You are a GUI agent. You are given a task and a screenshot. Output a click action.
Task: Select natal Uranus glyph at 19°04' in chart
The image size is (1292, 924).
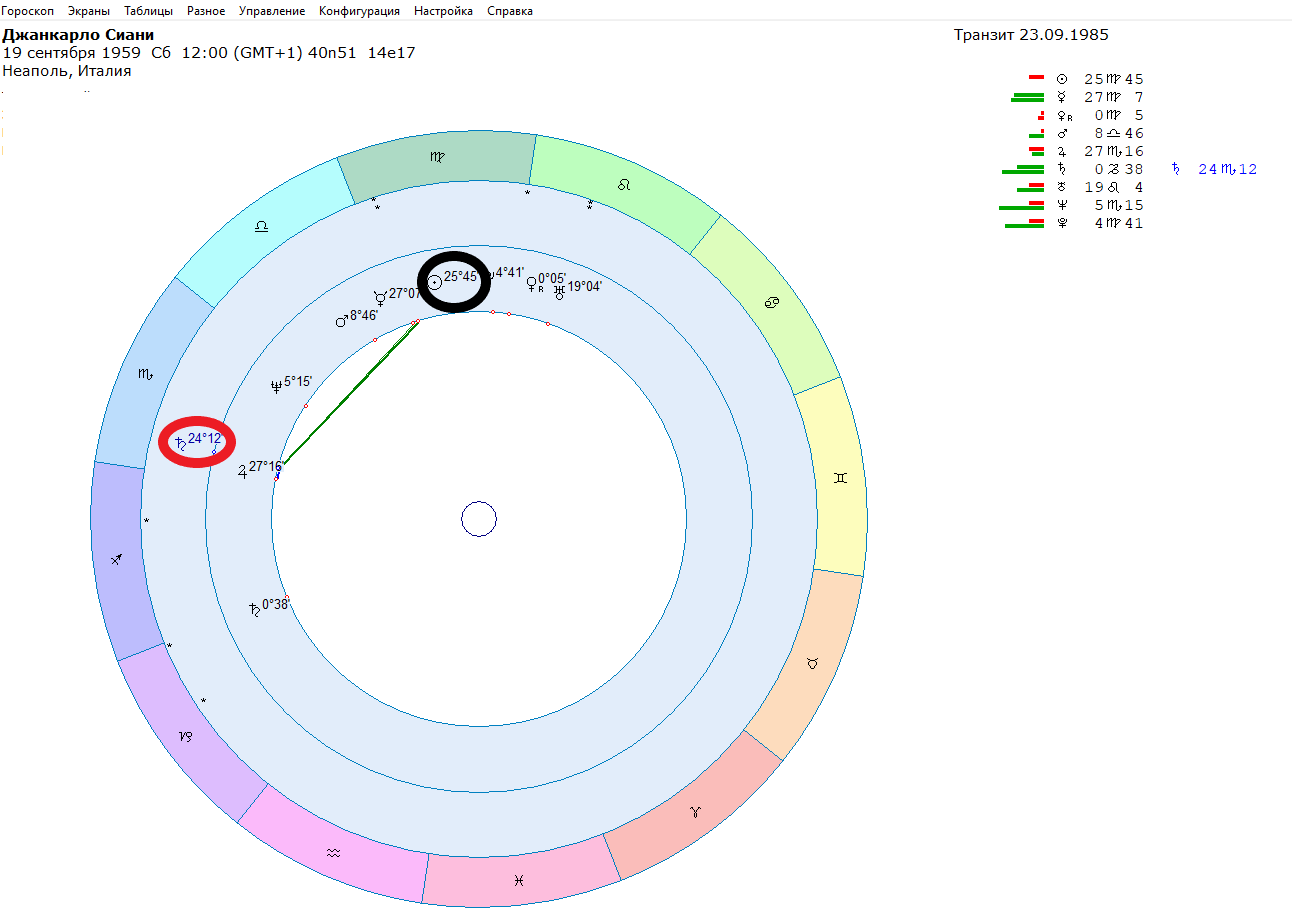pos(559,291)
